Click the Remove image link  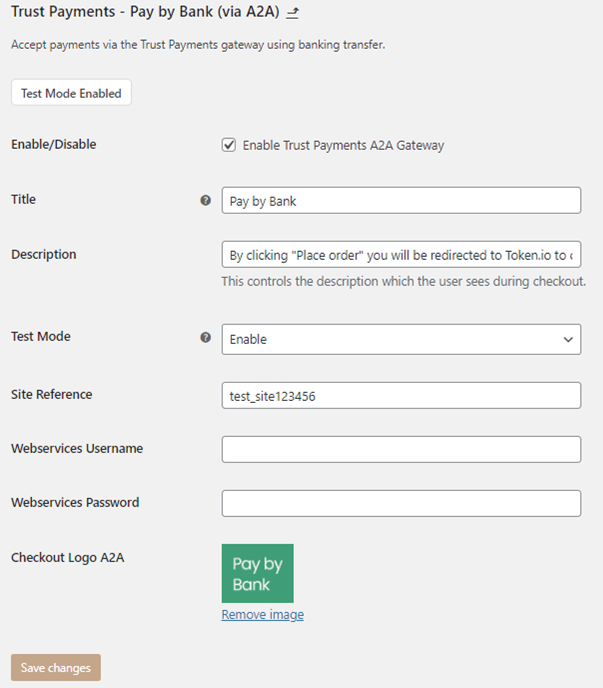click(x=262, y=615)
